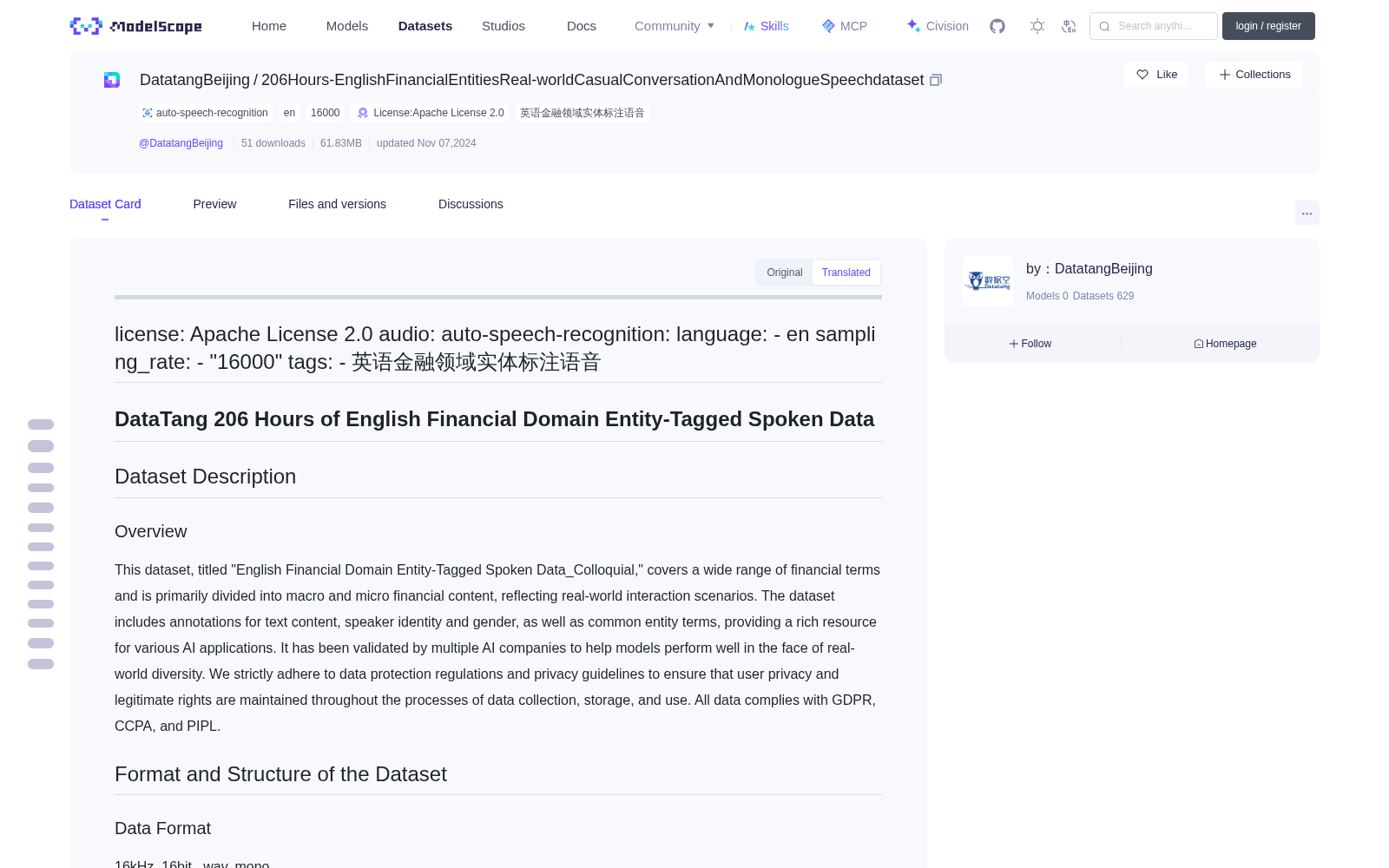Click the '61.83MB' size text
The height and width of the screenshot is (868, 1389).
[x=341, y=143]
